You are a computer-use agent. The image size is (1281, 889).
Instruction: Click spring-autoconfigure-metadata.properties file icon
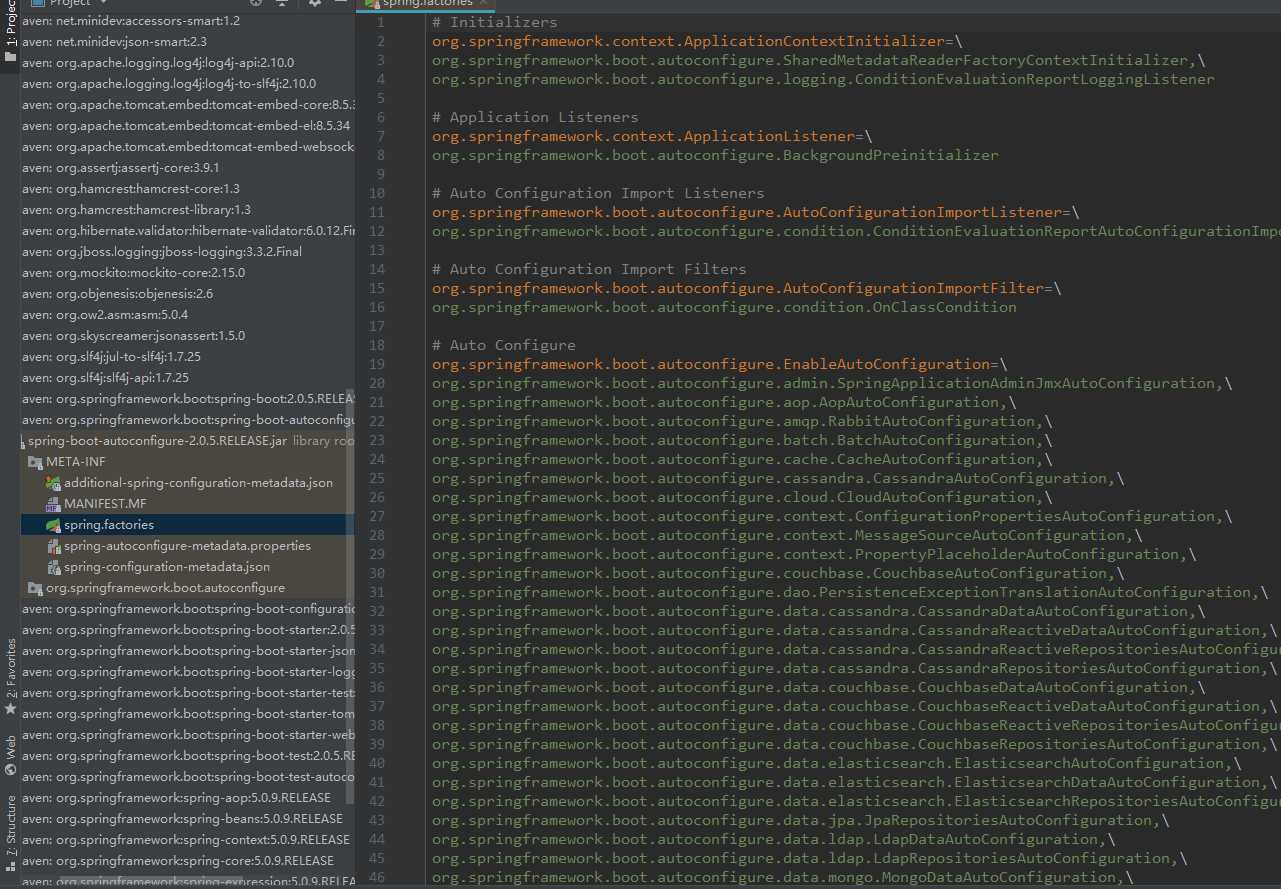pyautogui.click(x=53, y=546)
